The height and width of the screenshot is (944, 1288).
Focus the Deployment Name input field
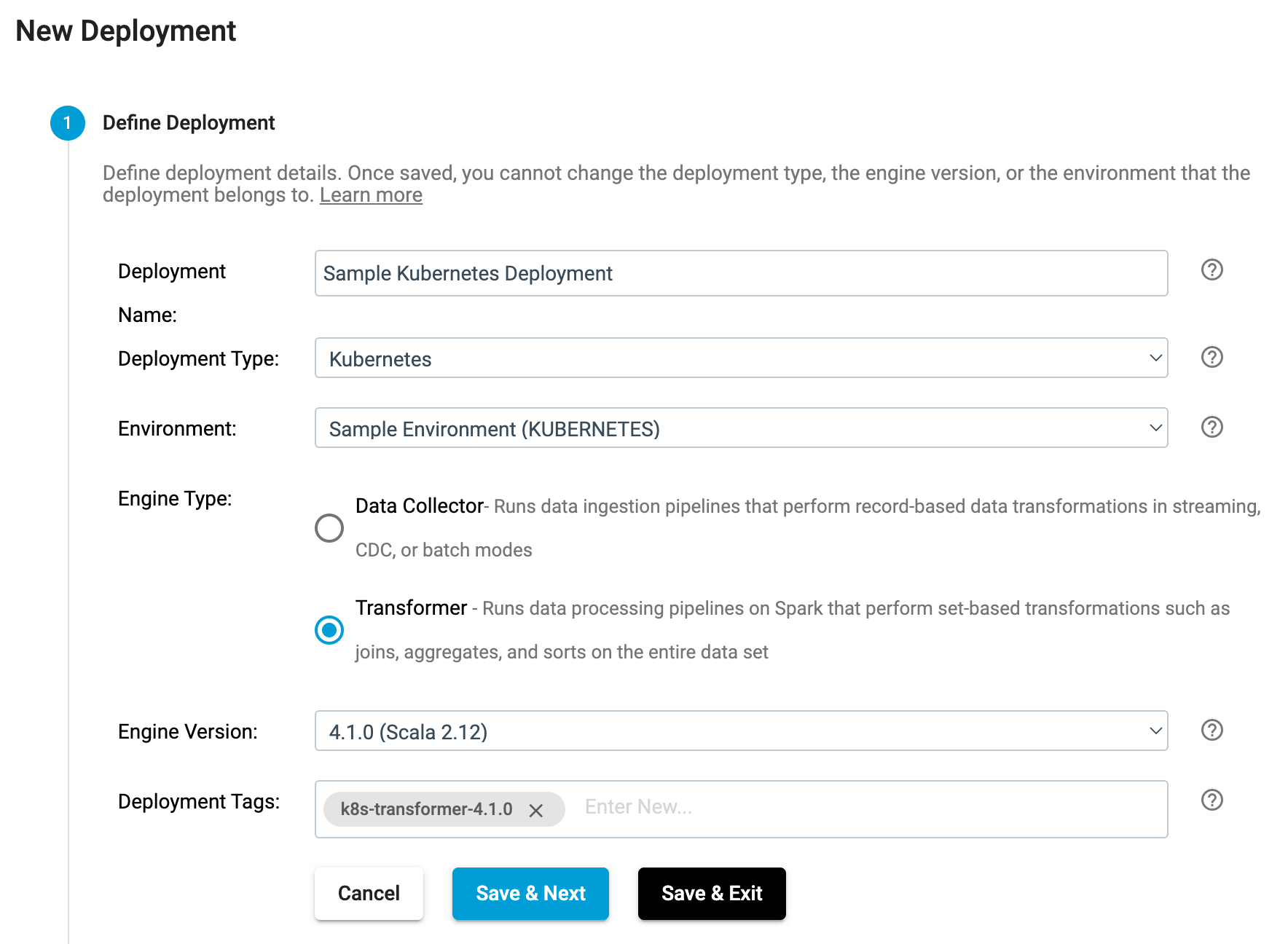741,273
